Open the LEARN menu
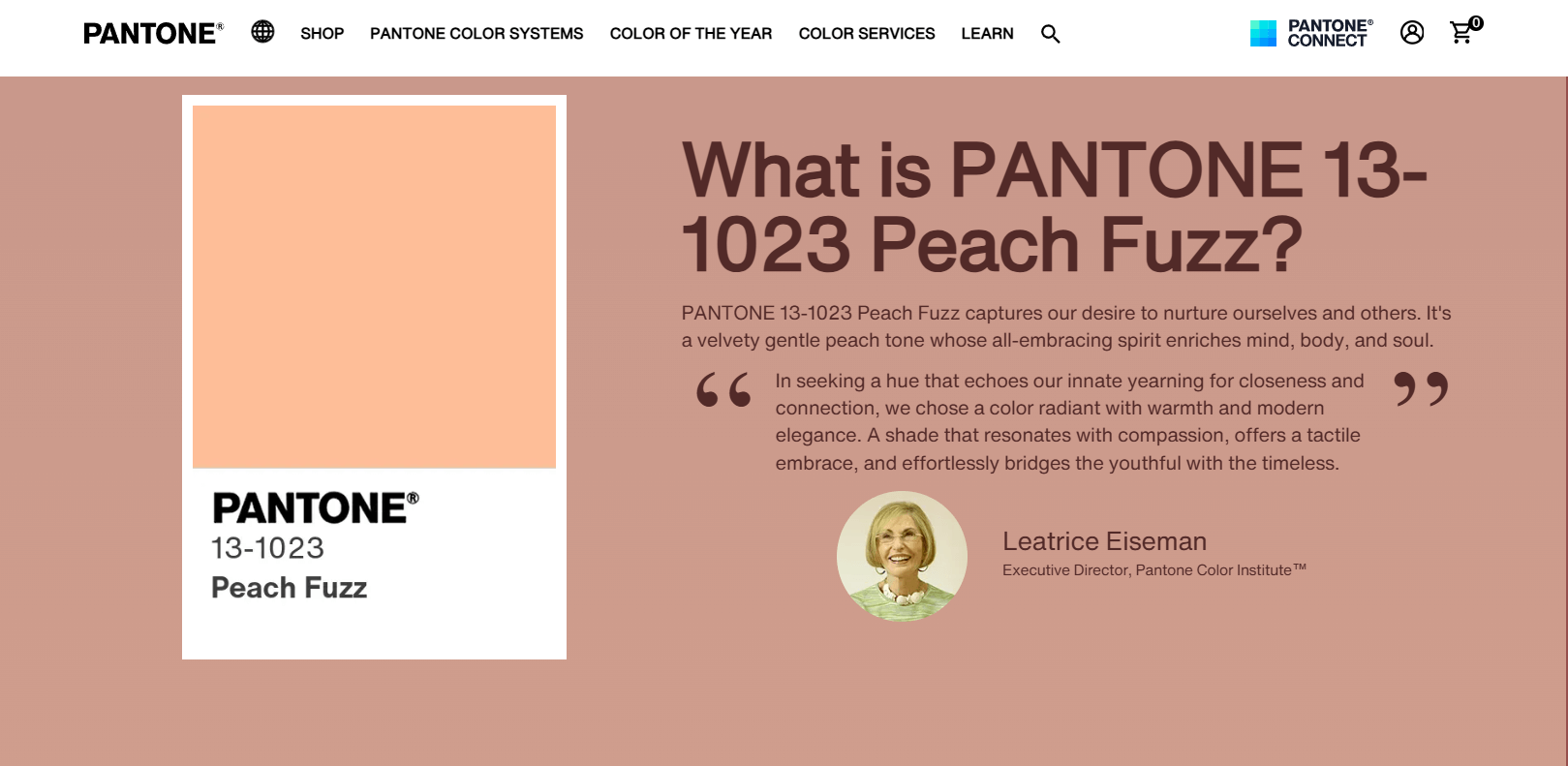 coord(987,34)
